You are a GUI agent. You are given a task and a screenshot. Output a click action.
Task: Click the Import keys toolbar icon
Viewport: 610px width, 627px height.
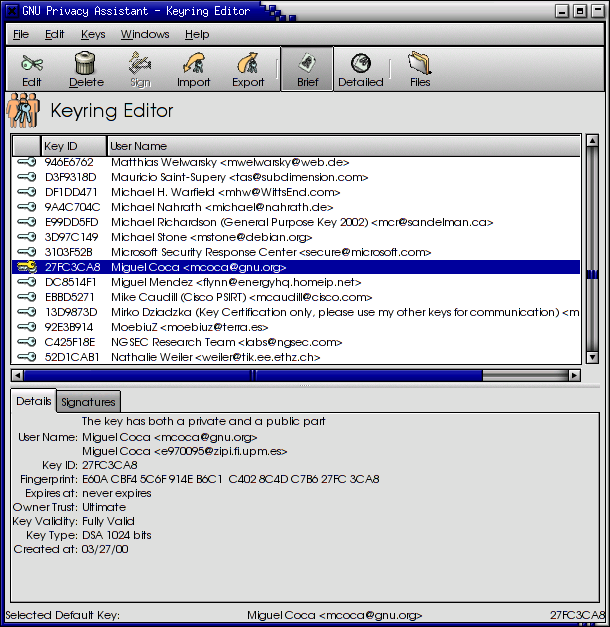[193, 69]
